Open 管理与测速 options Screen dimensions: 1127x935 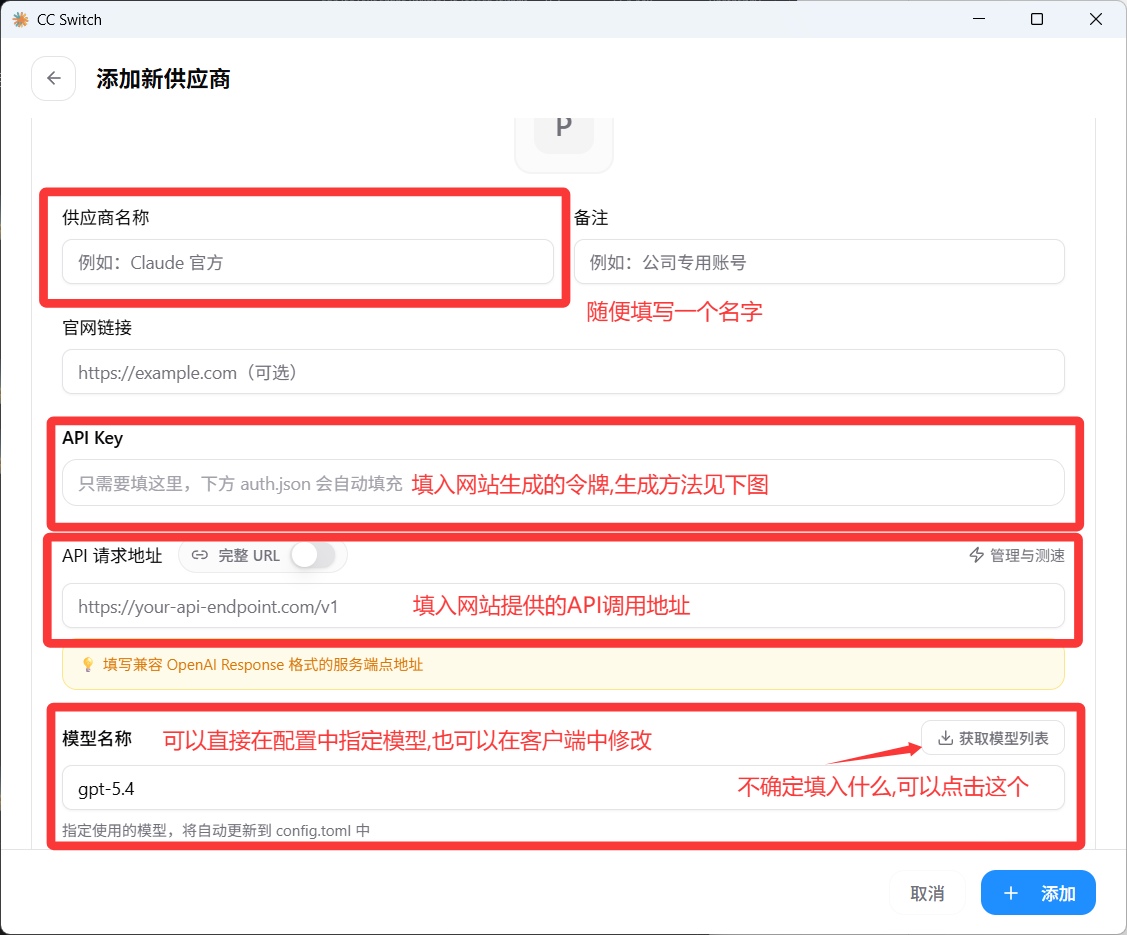[1017, 555]
